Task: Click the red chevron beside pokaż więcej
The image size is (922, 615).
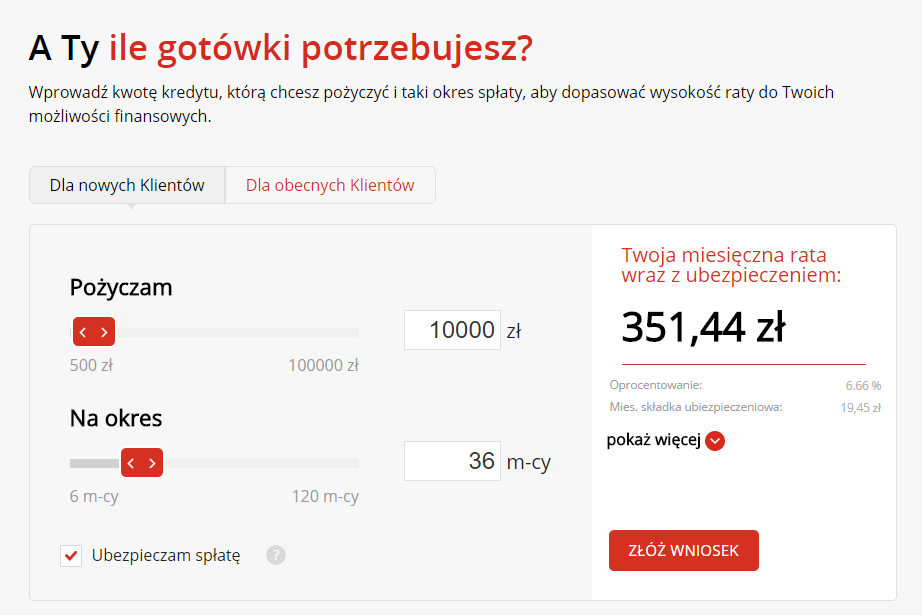Action: [715, 440]
